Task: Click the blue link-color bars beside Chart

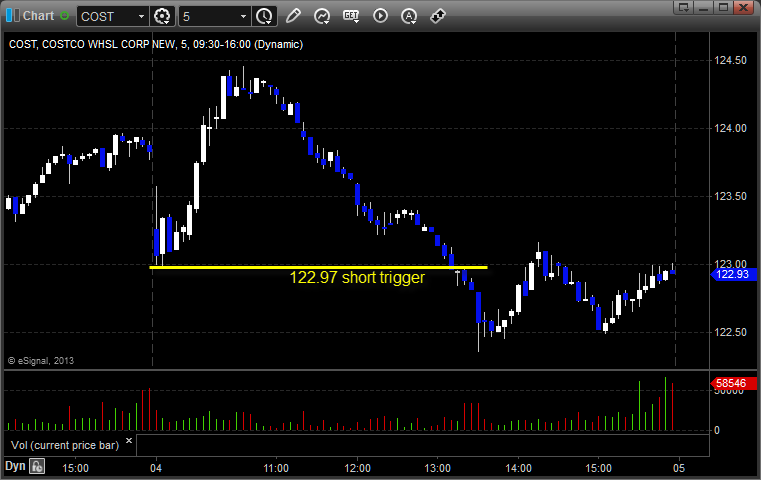Action: click(x=13, y=16)
